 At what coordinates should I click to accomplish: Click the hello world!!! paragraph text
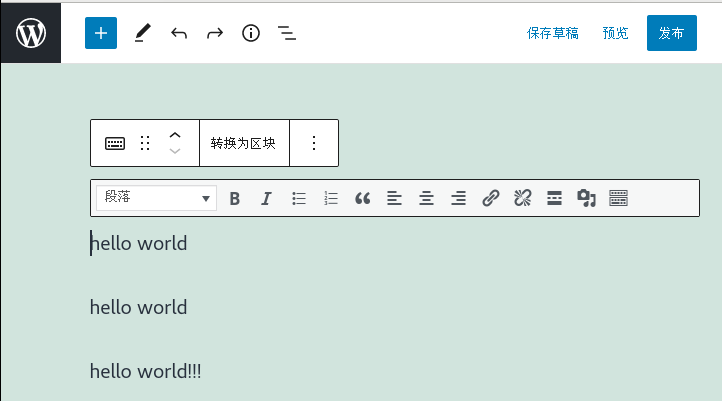click(x=146, y=371)
